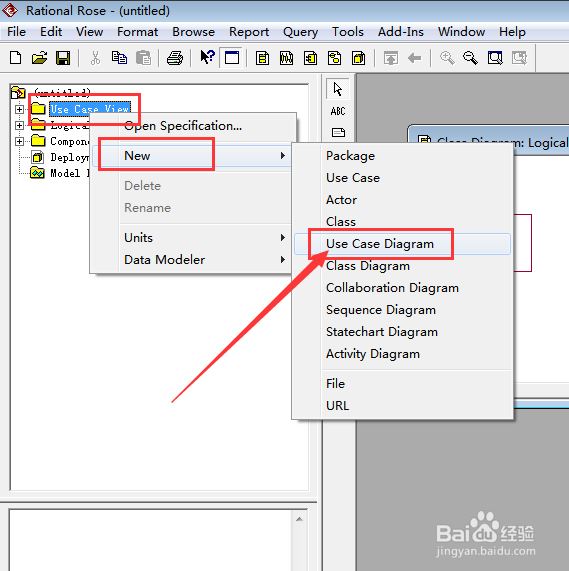Click the Browse Class Diagram toolbar icon
This screenshot has width=569, height=571.
coord(262,58)
